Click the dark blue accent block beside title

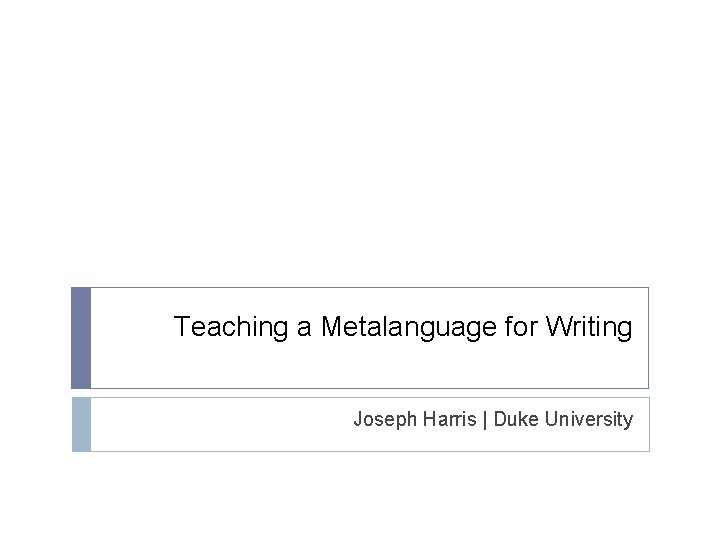[x=81, y=338]
